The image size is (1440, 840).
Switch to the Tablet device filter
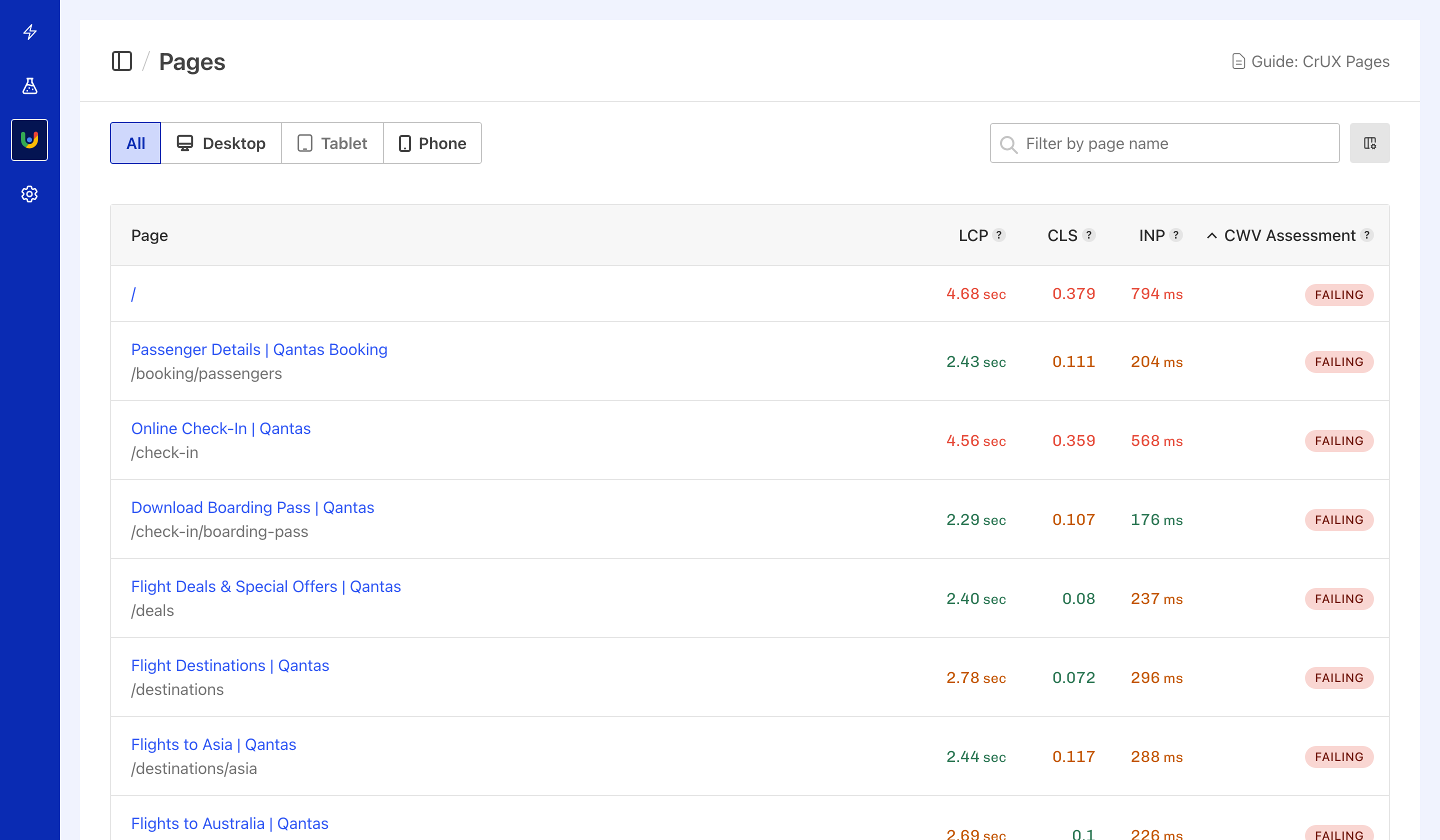pyautogui.click(x=332, y=143)
